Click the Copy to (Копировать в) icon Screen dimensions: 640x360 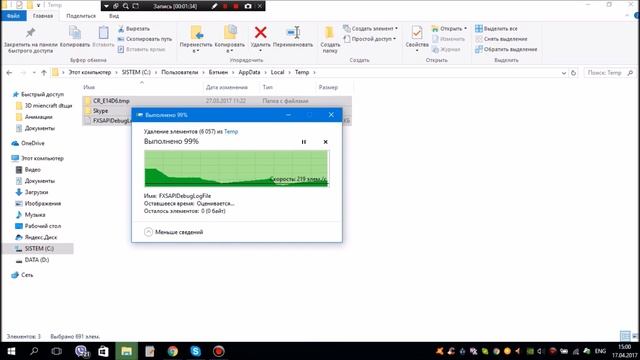(230, 33)
